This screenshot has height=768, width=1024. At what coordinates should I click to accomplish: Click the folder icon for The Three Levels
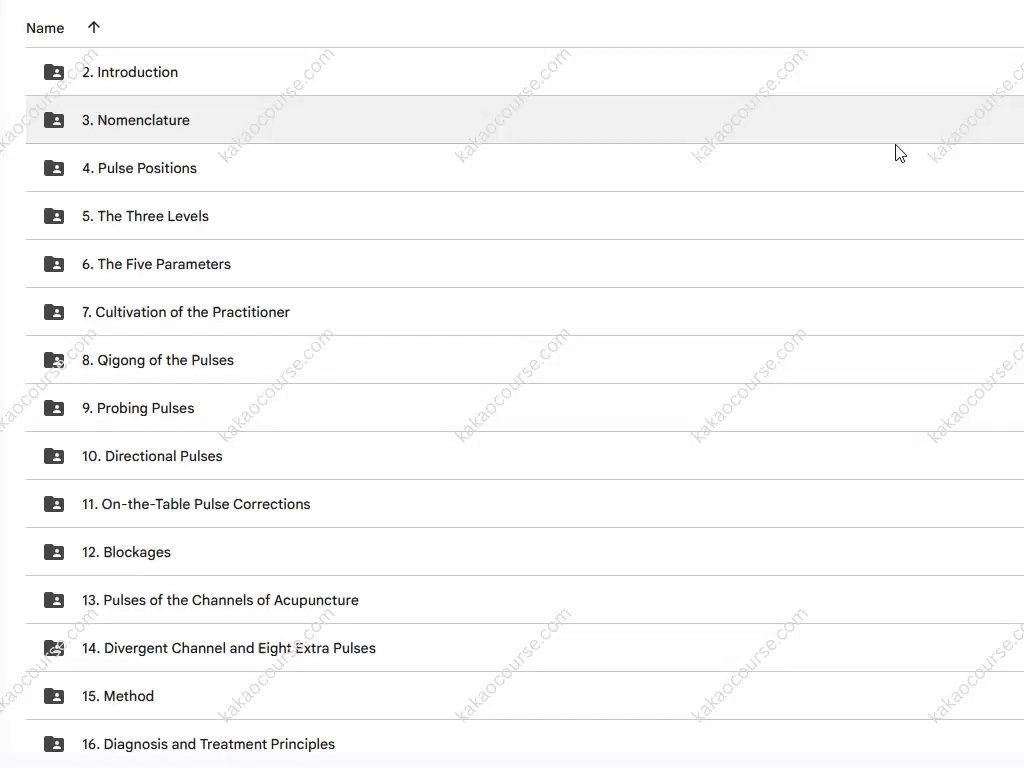click(54, 216)
